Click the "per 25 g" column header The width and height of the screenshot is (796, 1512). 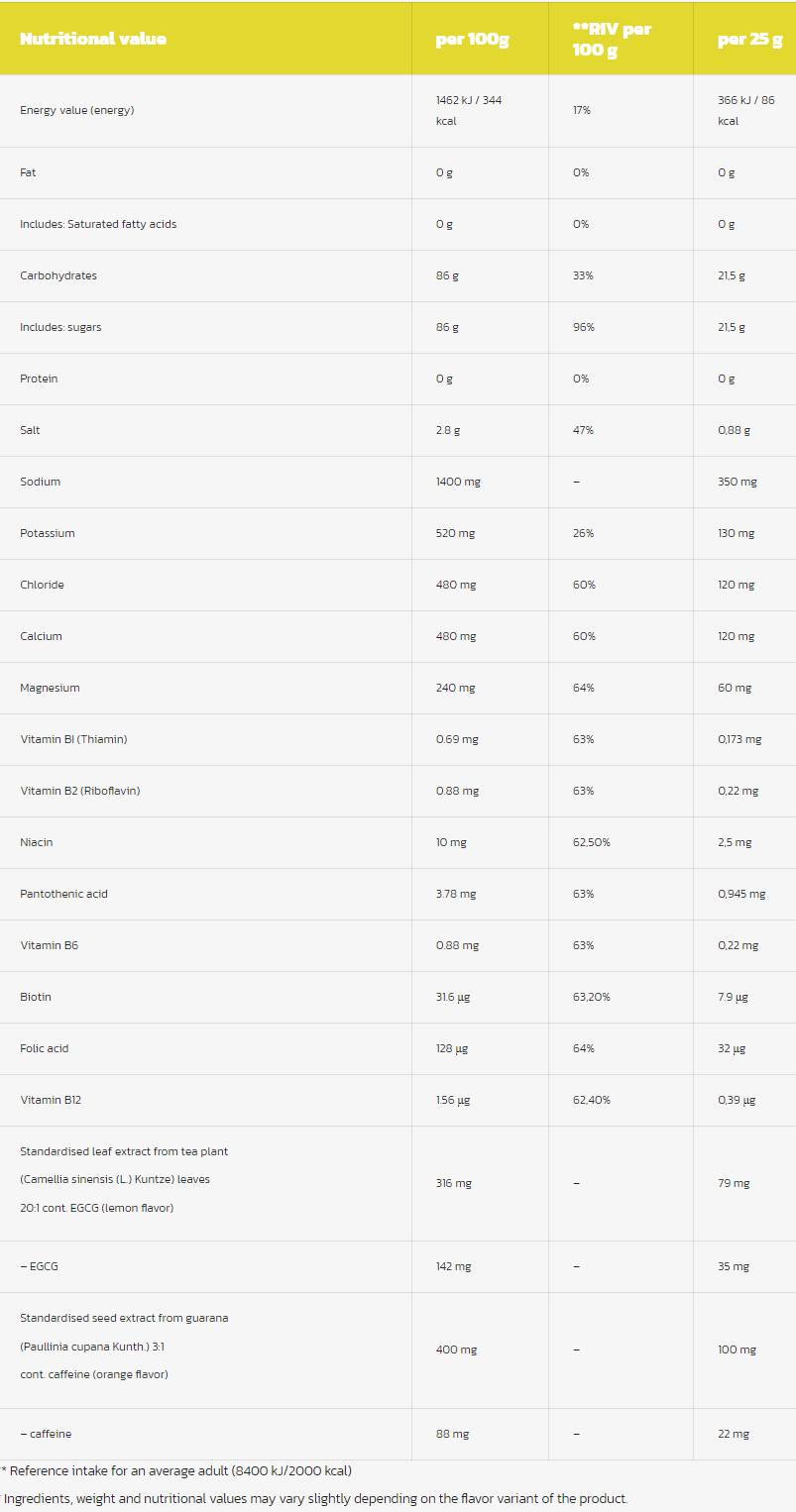[749, 39]
